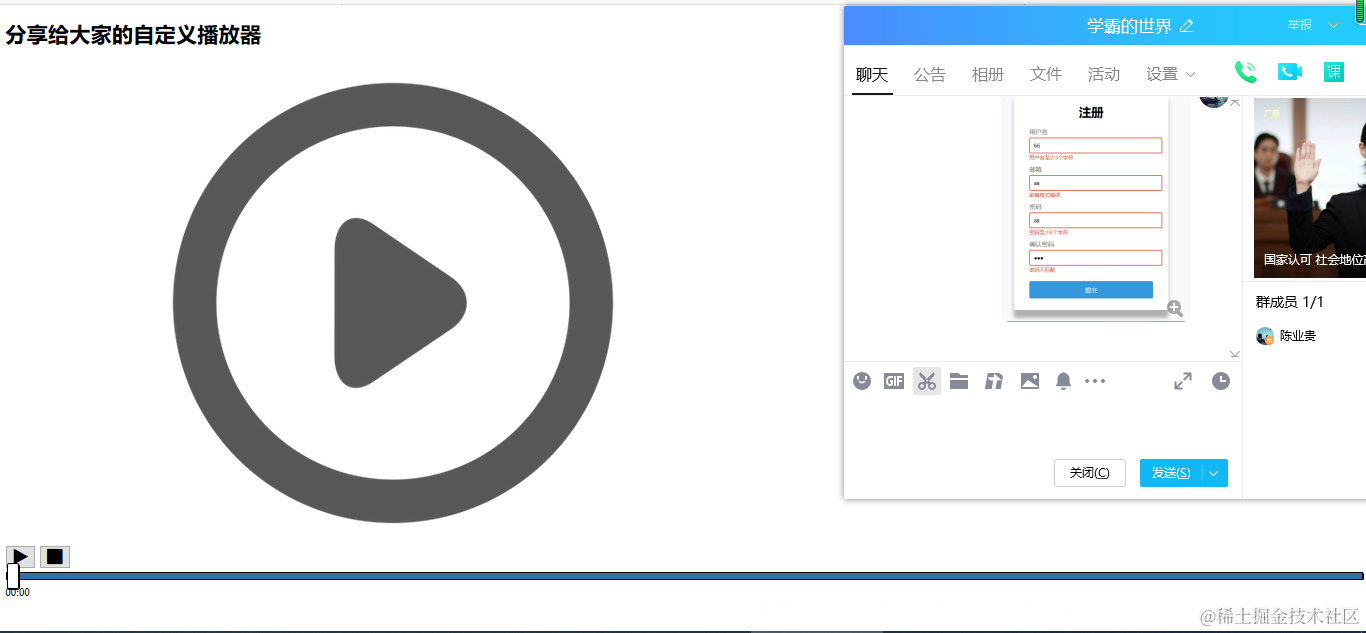1366x633 pixels.
Task: Click the large circular play graphic
Action: pyautogui.click(x=392, y=303)
